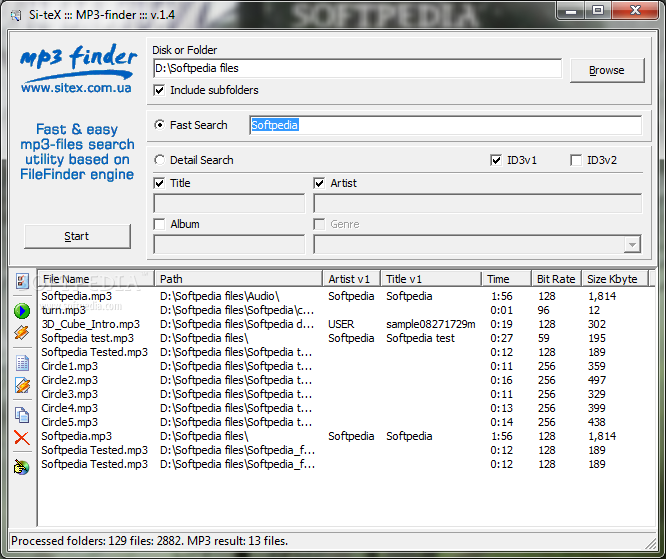Image resolution: width=666 pixels, height=559 pixels.
Task: Click the playlist document icon
Action: click(x=22, y=363)
